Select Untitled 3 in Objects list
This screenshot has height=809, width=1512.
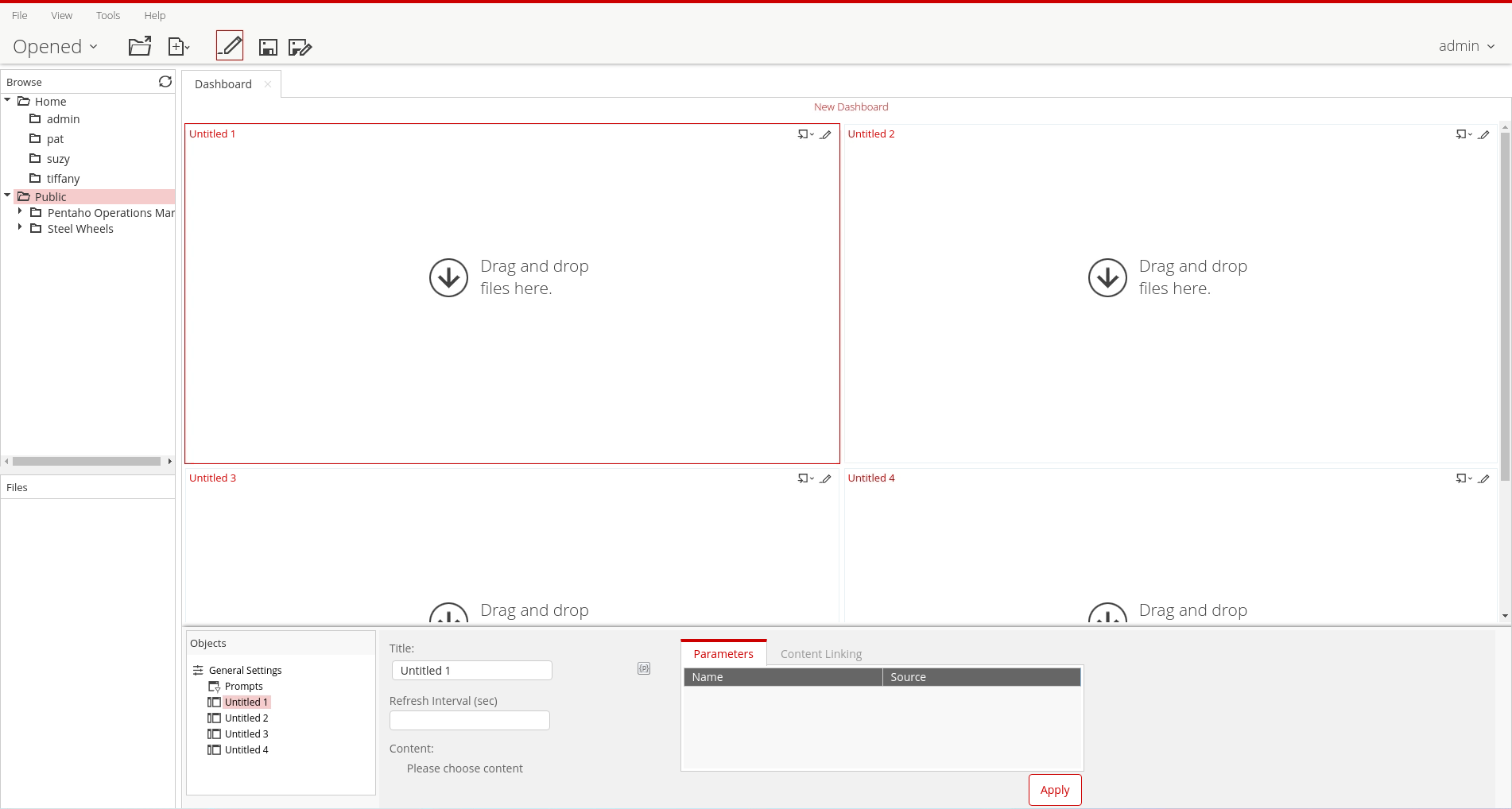(246, 734)
